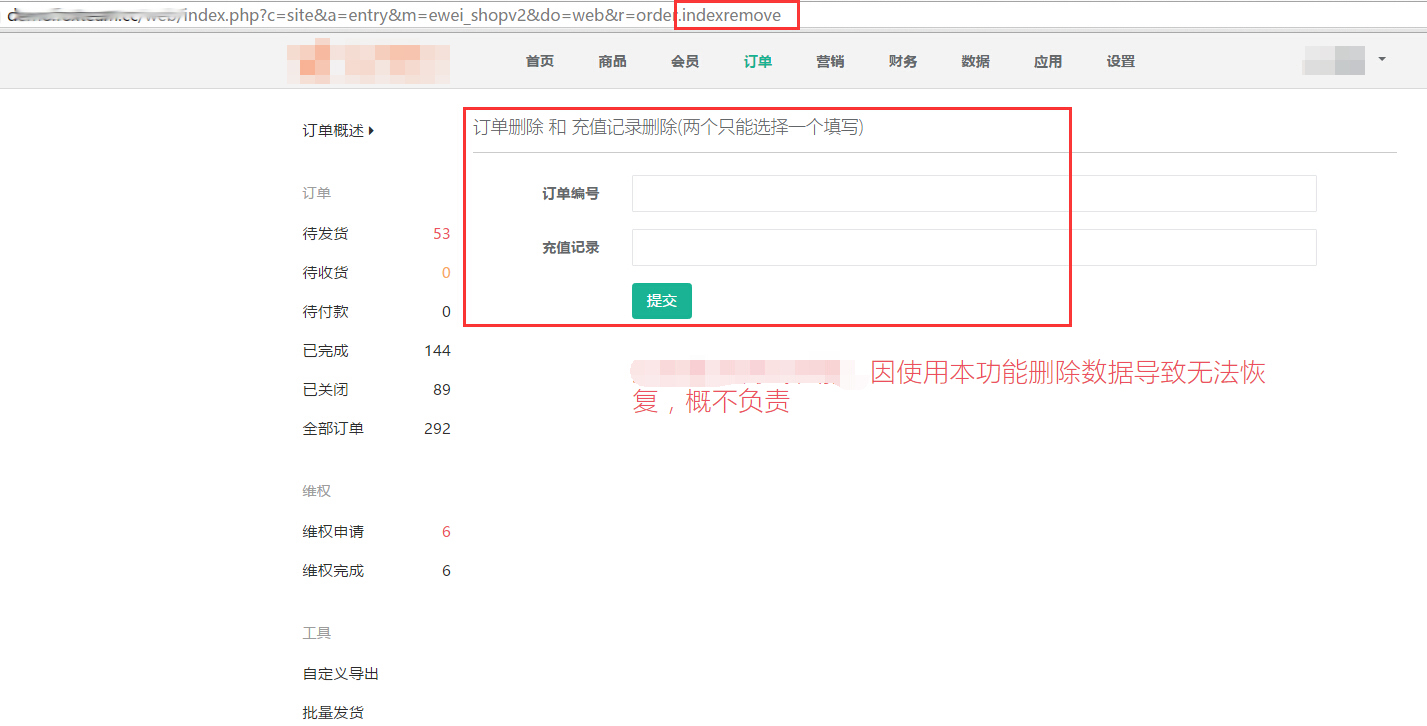Open the 待收货 orders list
1427x726 pixels.
tap(326, 273)
